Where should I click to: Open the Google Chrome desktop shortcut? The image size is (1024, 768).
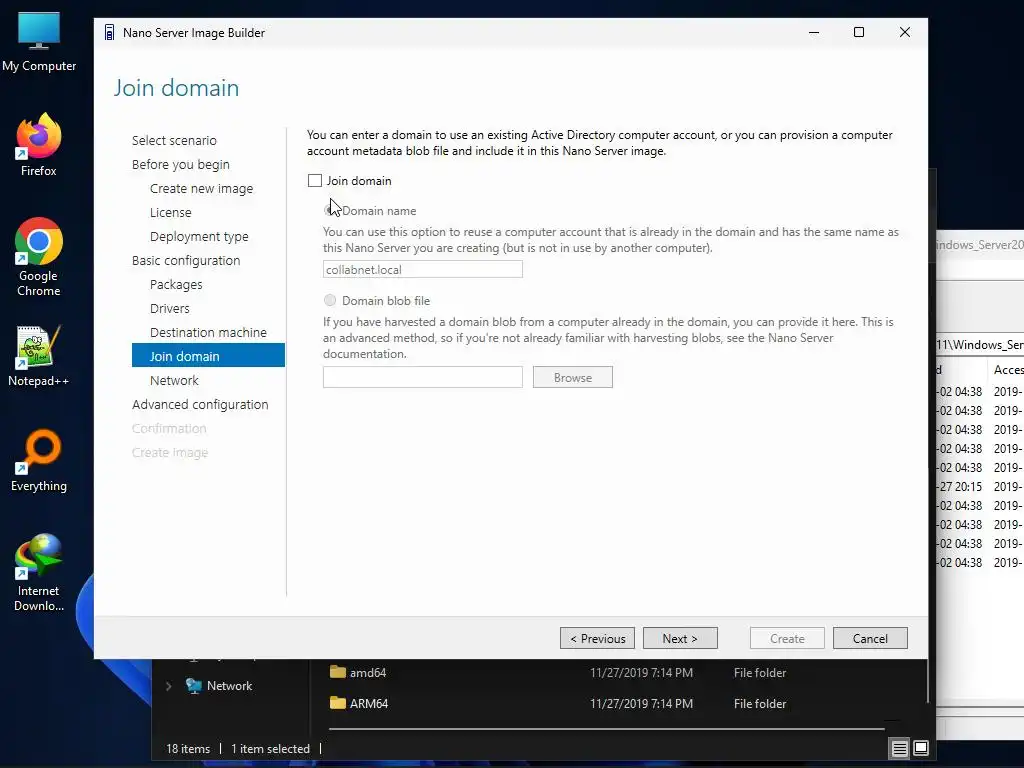coord(39,257)
